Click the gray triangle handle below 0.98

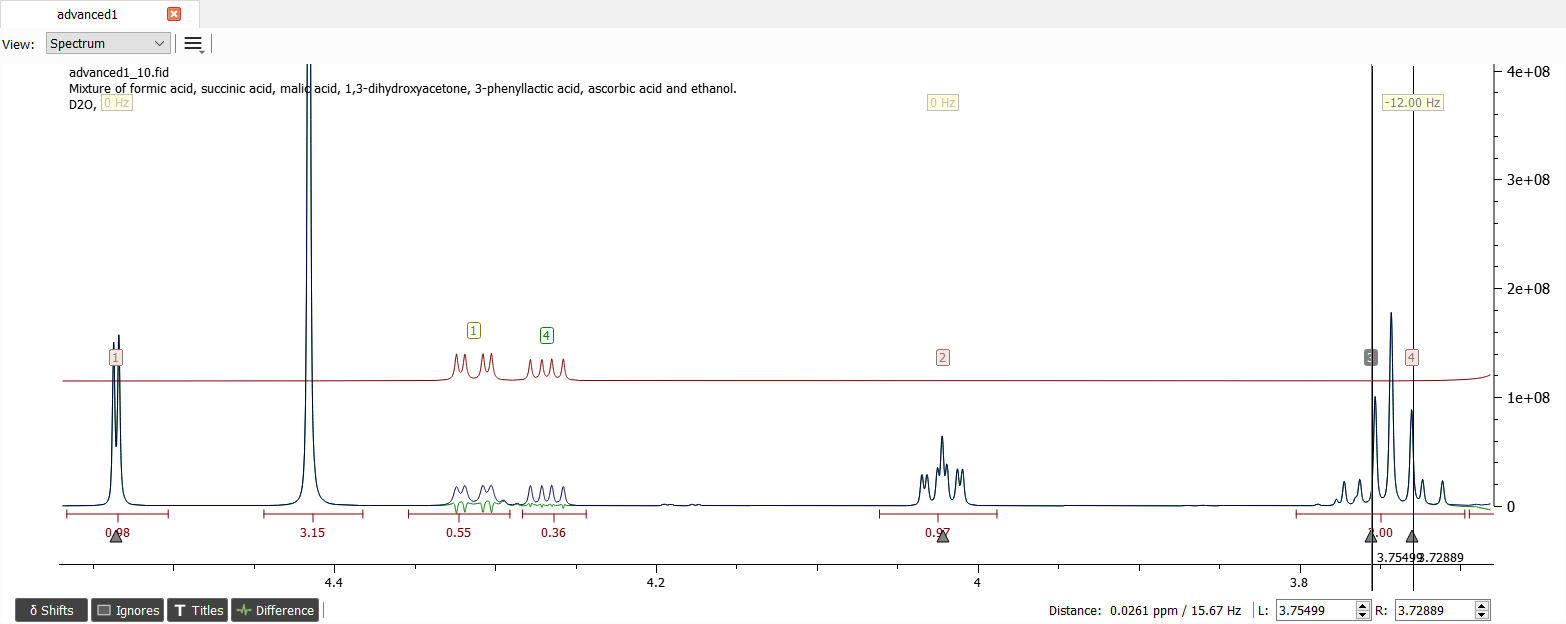116,537
